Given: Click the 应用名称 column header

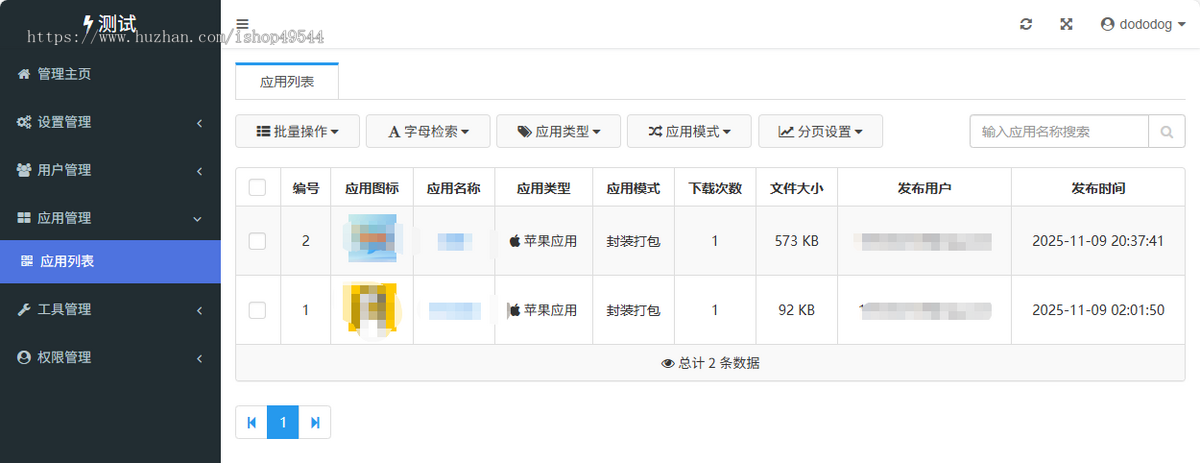Looking at the screenshot, I should click(x=454, y=188).
